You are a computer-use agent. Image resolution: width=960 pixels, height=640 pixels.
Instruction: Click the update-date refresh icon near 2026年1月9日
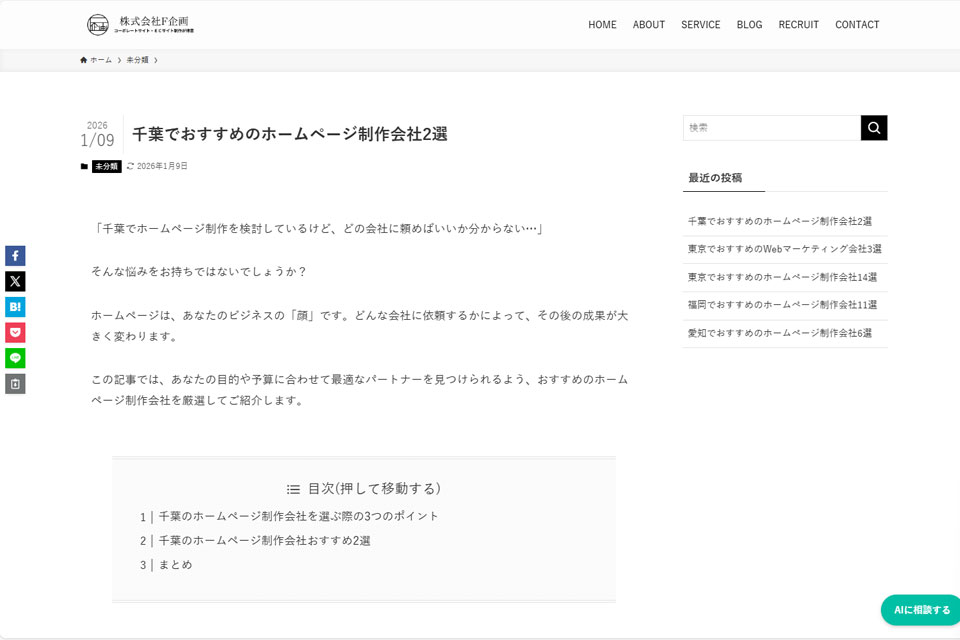[x=133, y=166]
